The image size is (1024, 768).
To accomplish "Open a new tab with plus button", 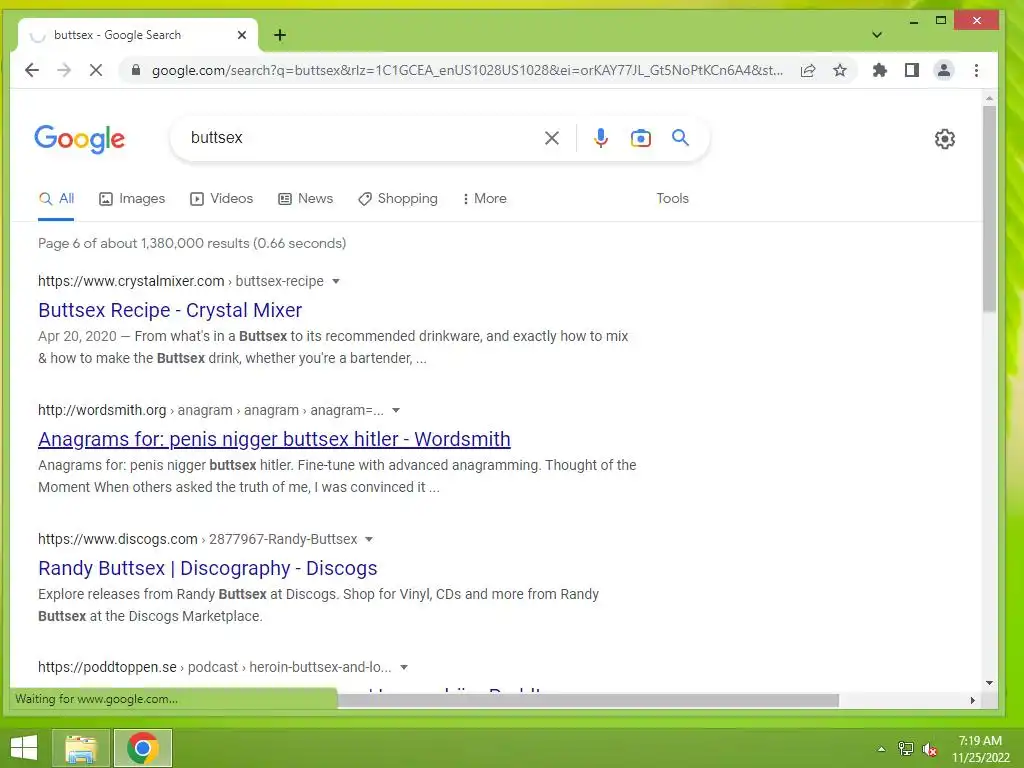I will (280, 35).
